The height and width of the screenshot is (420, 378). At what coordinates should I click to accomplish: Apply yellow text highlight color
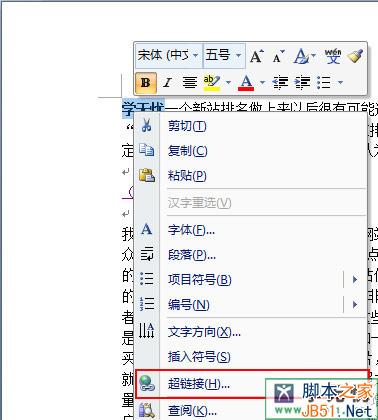212,82
